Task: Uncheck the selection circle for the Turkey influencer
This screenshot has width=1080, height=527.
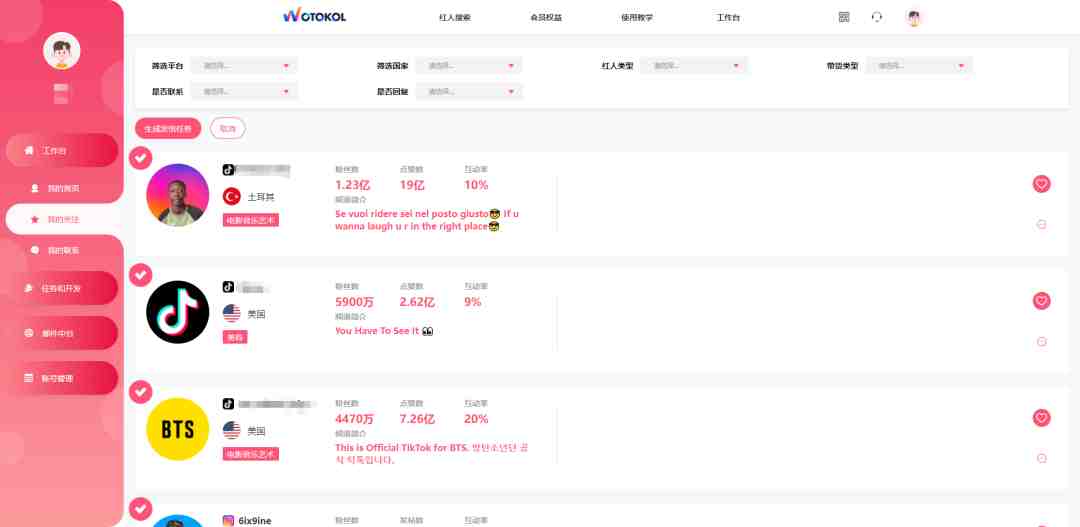Action: [141, 158]
